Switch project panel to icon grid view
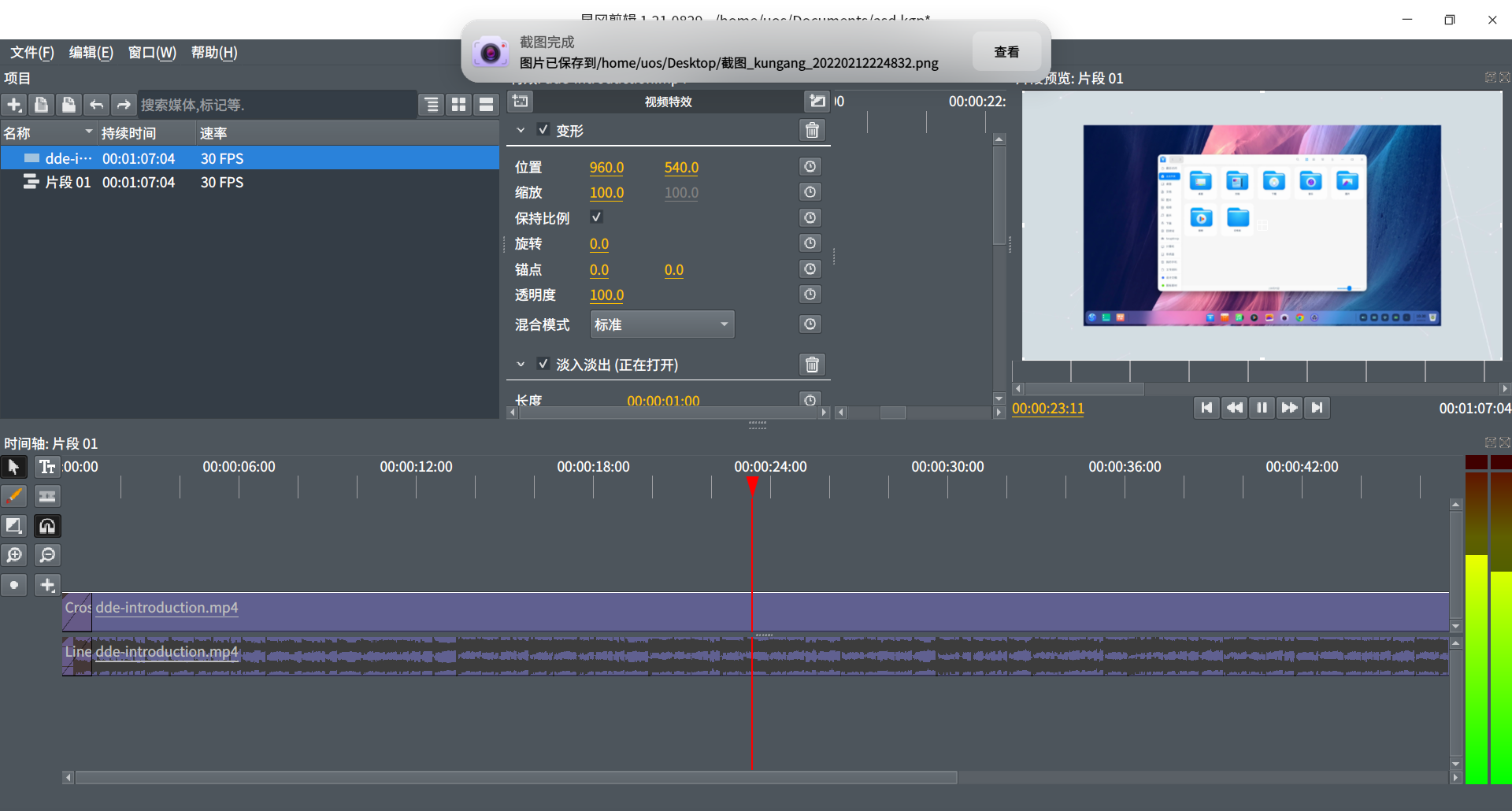Screen dimensions: 1512x811 459,105
